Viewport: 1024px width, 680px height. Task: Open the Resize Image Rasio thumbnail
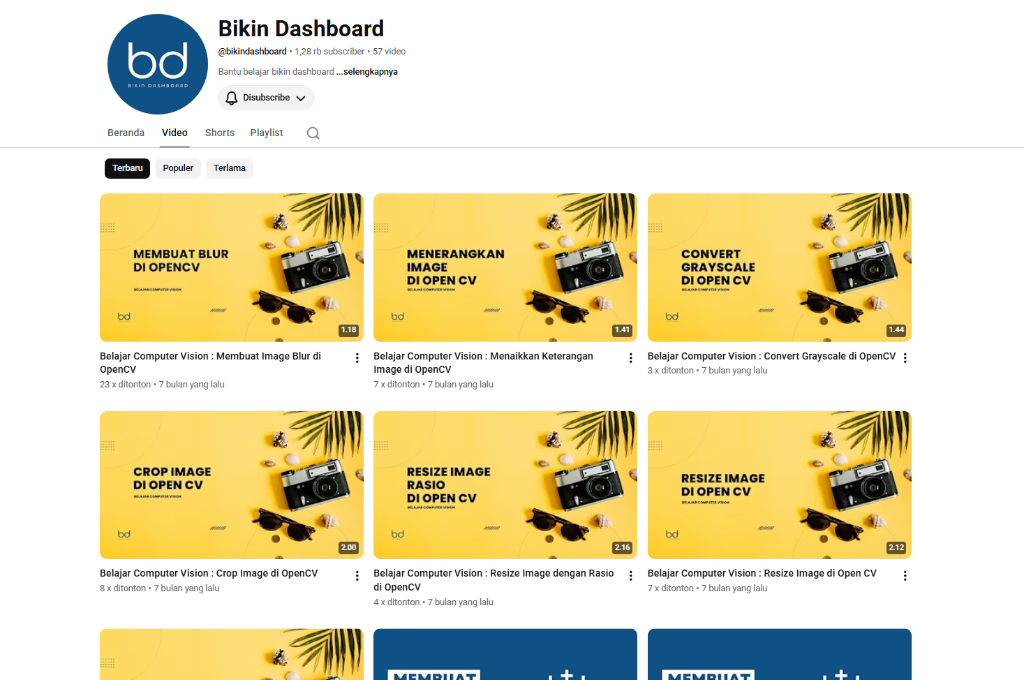point(505,485)
